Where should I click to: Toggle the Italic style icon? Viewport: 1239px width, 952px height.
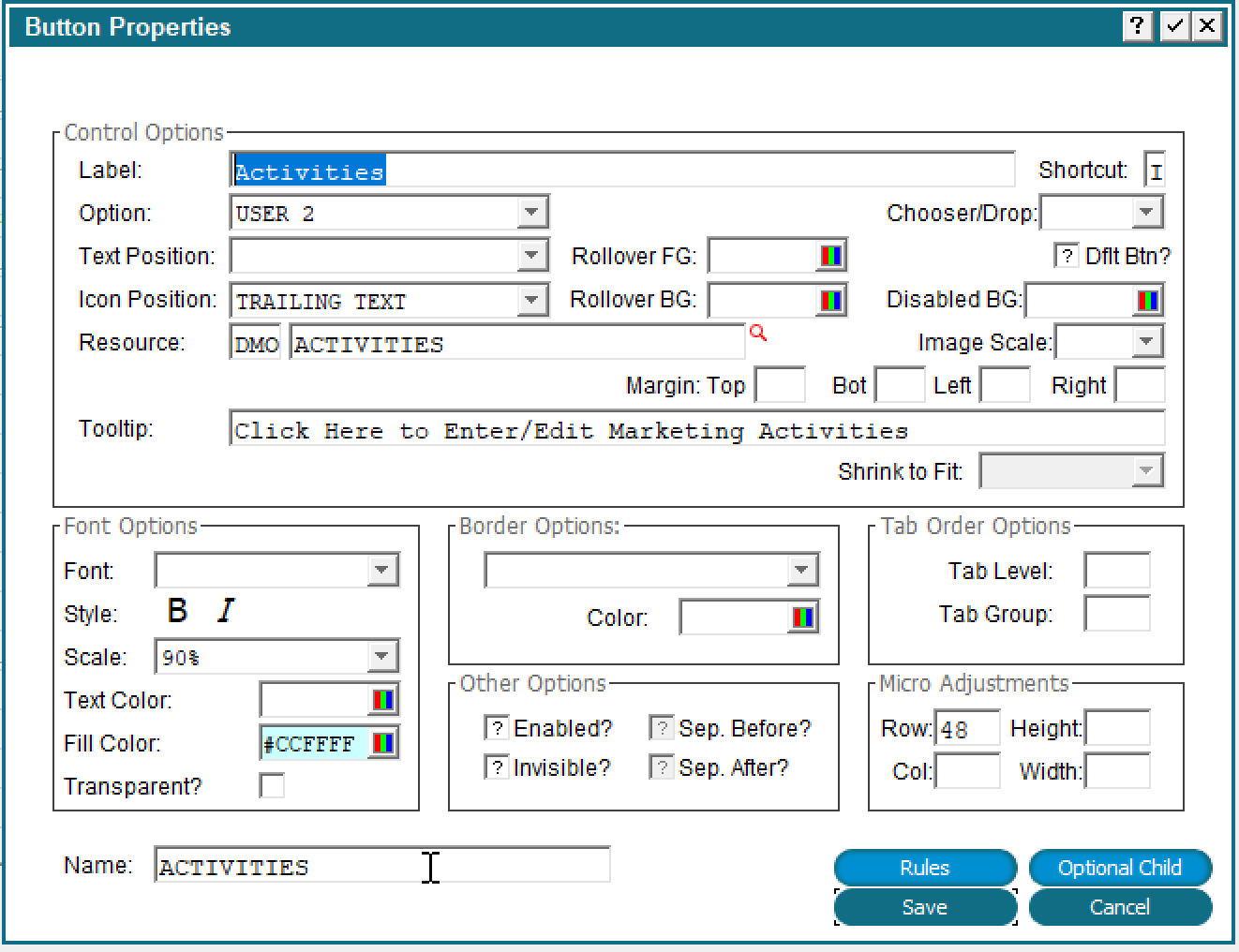(x=225, y=611)
